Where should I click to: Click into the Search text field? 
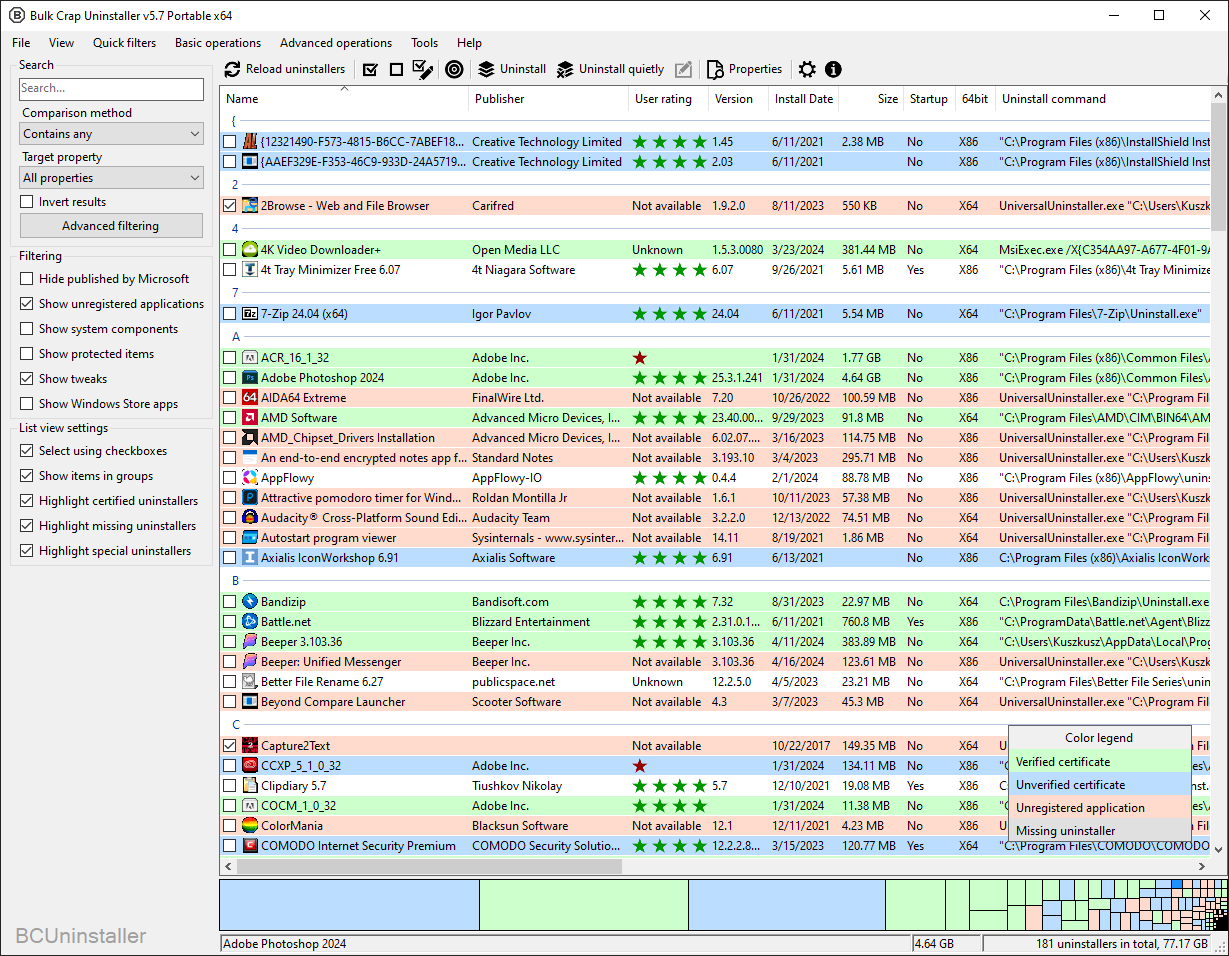point(111,89)
